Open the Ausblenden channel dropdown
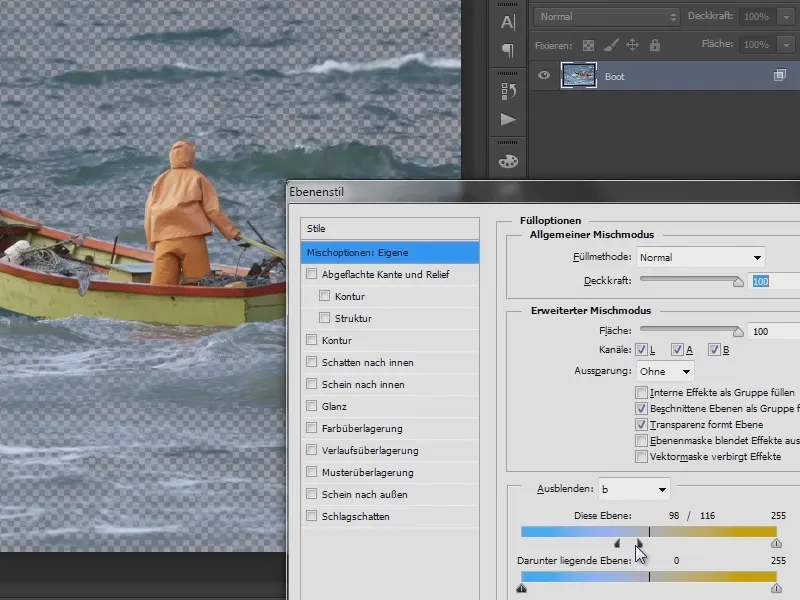Viewport: 800px width, 600px height. point(634,489)
